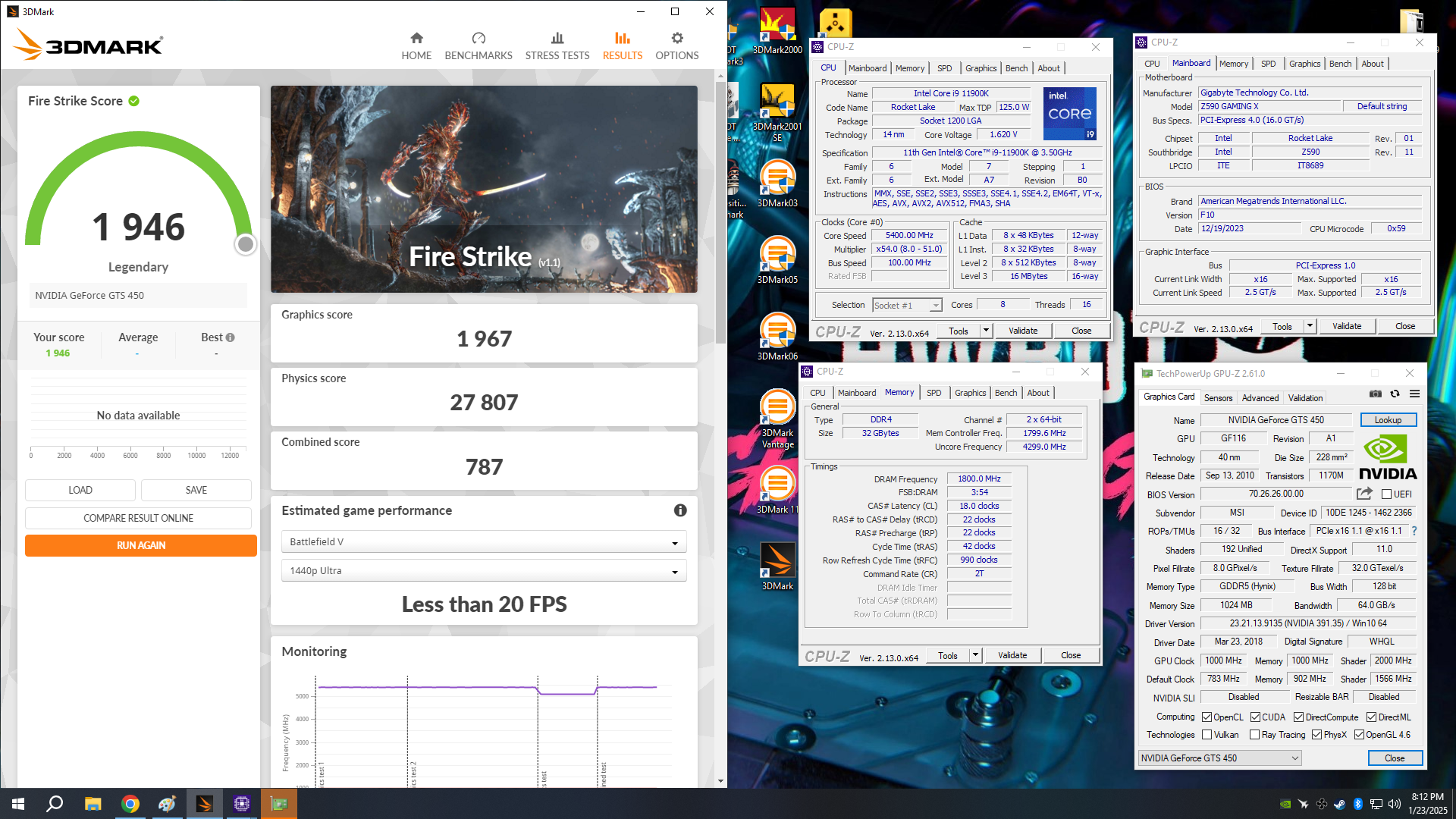Click the Fire Strike preview image
This screenshot has width=1456, height=819.
pos(484,189)
